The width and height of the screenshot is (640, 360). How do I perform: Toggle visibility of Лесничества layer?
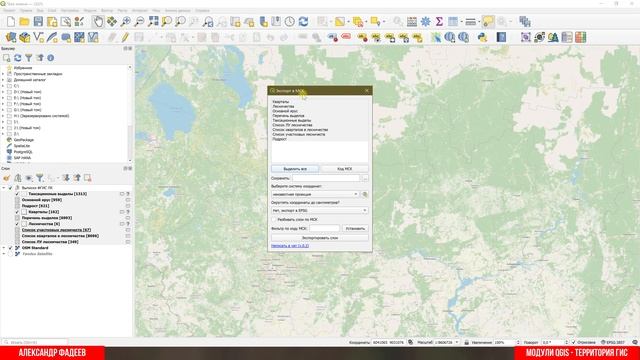click(x=17, y=224)
